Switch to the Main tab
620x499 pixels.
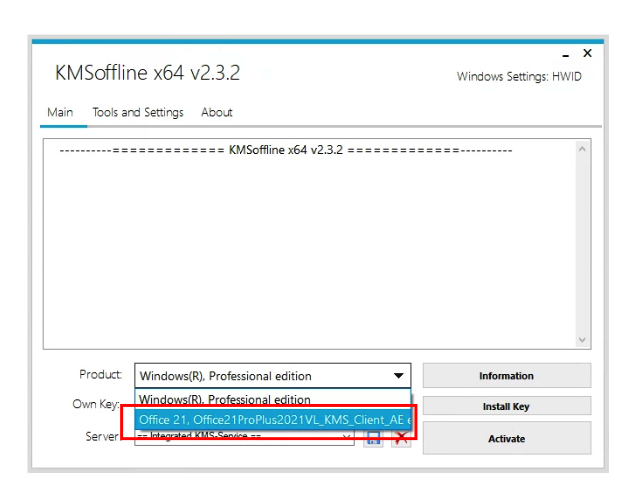point(60,112)
